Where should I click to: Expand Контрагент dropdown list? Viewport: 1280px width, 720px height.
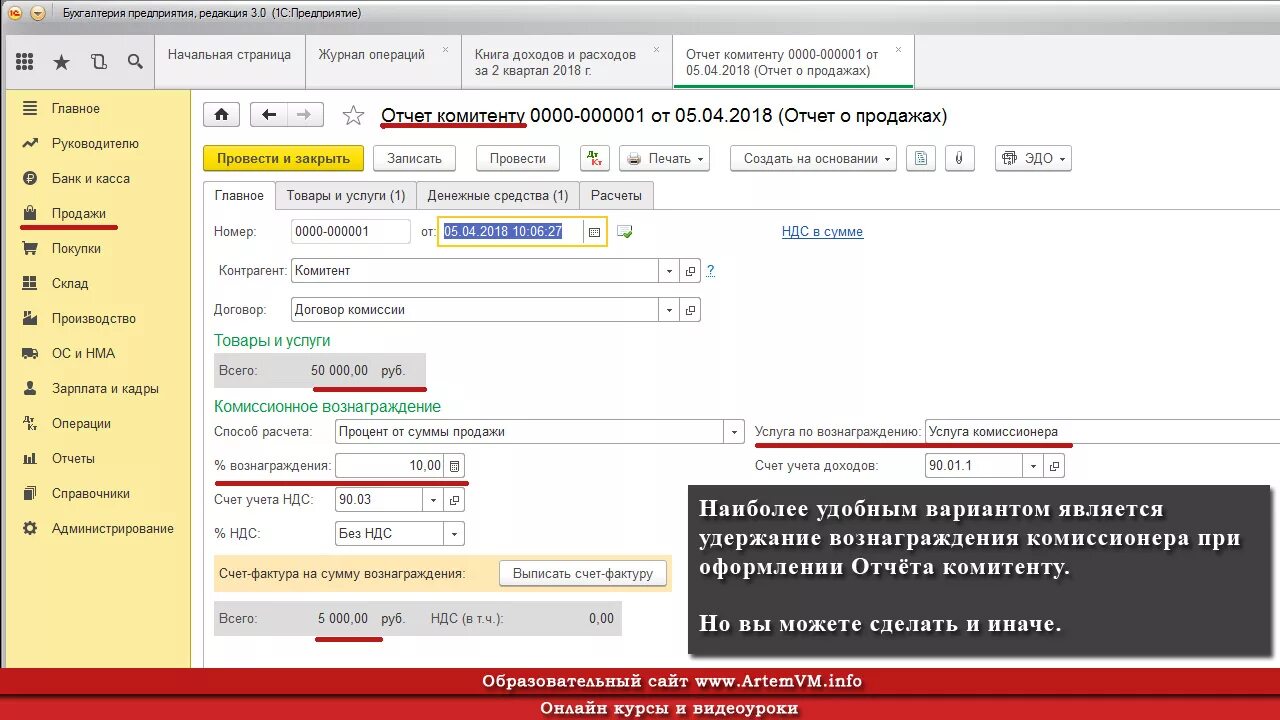[669, 271]
